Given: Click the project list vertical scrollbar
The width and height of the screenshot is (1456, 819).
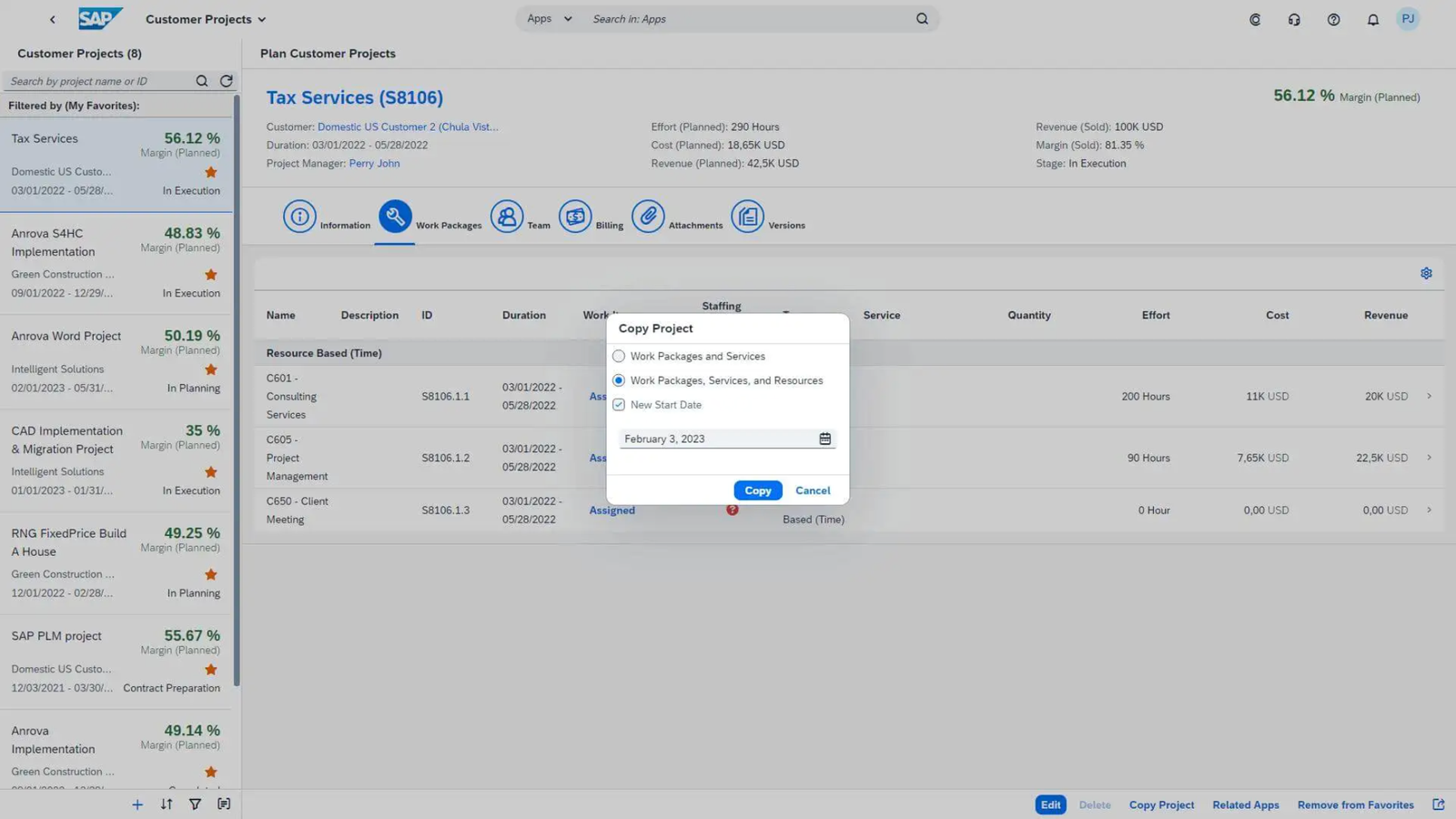Looking at the screenshot, I should point(237,391).
